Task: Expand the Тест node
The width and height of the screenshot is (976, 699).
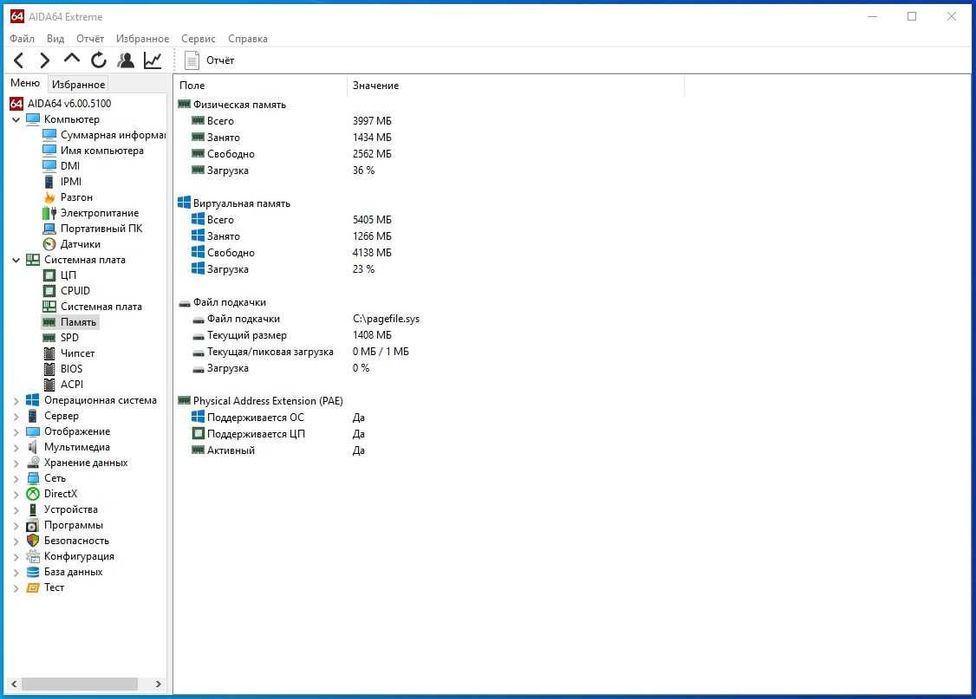Action: [x=16, y=588]
